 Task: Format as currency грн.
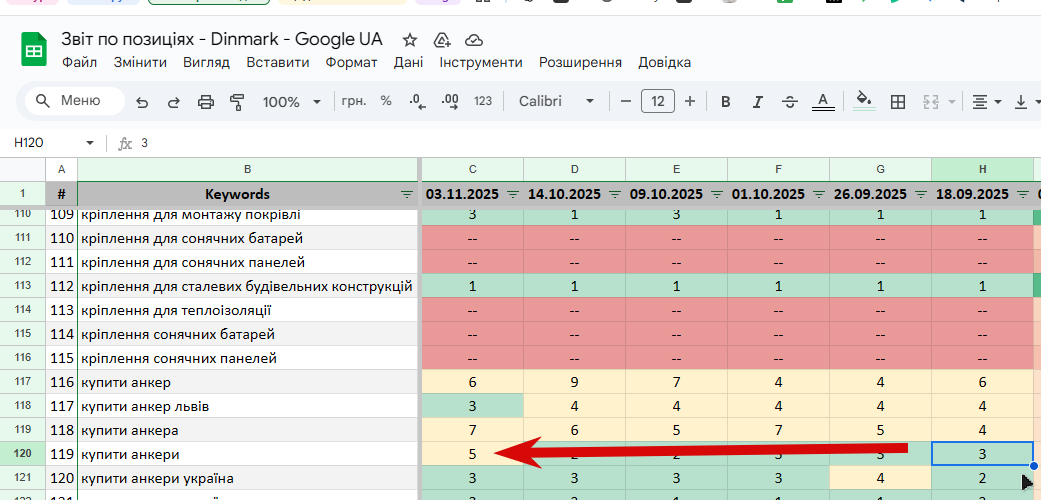click(x=354, y=101)
